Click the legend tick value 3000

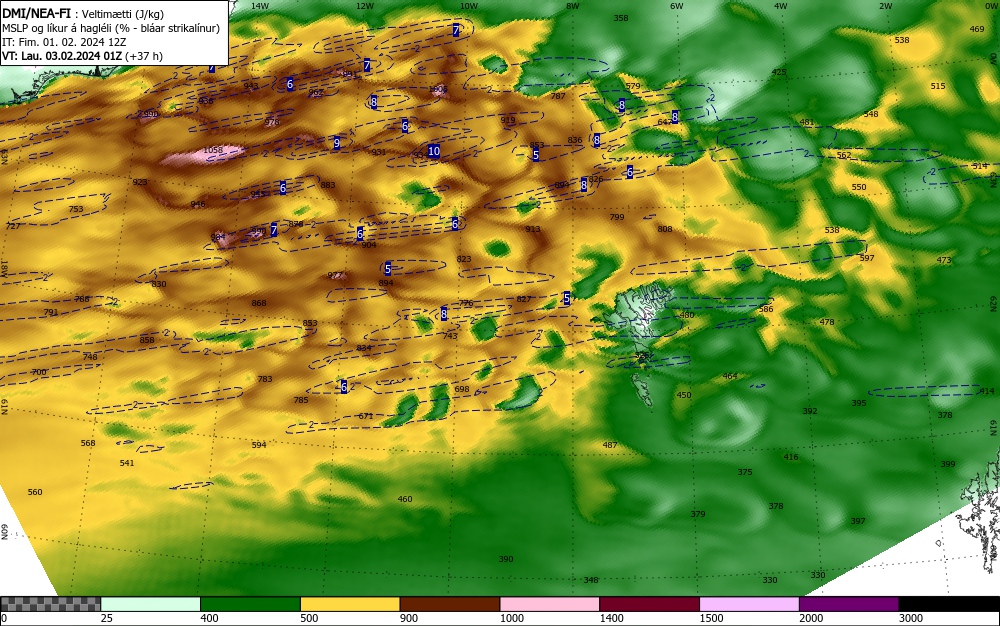coord(911,618)
